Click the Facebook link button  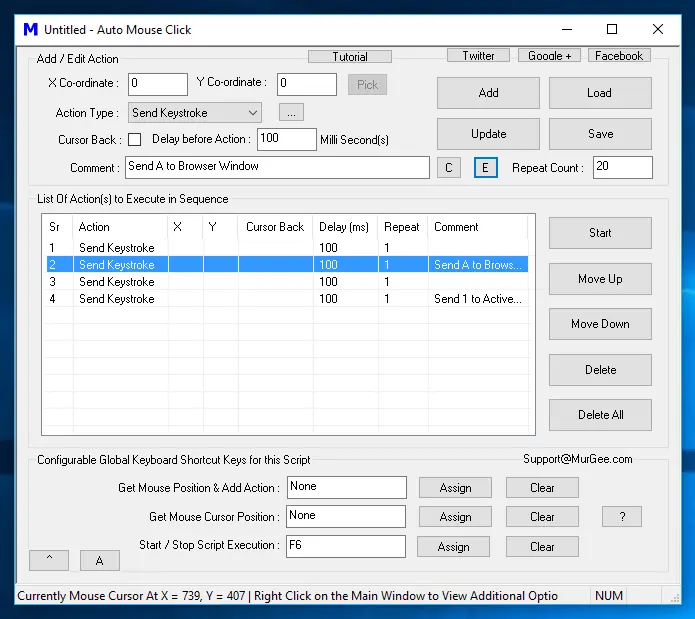pyautogui.click(x=619, y=56)
